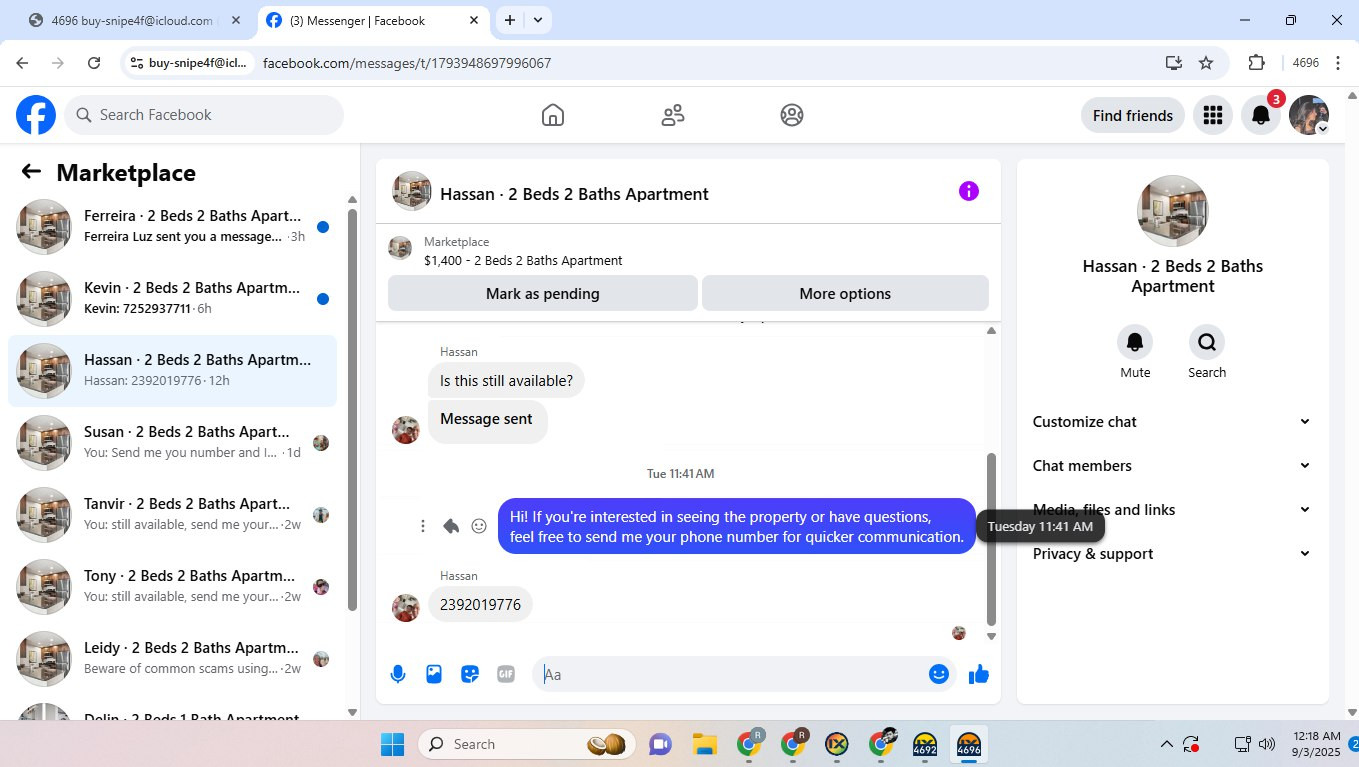Open the Ferreira conversation
This screenshot has height=767, width=1359.
[173, 227]
